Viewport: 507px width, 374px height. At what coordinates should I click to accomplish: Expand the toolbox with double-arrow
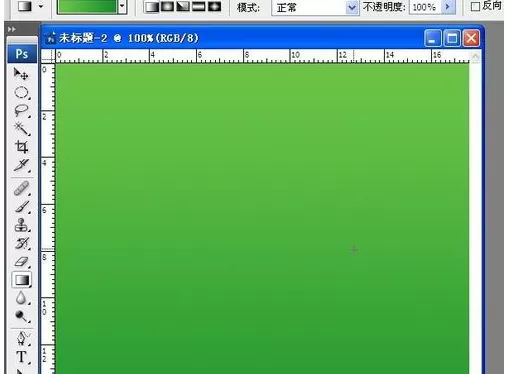(11, 29)
